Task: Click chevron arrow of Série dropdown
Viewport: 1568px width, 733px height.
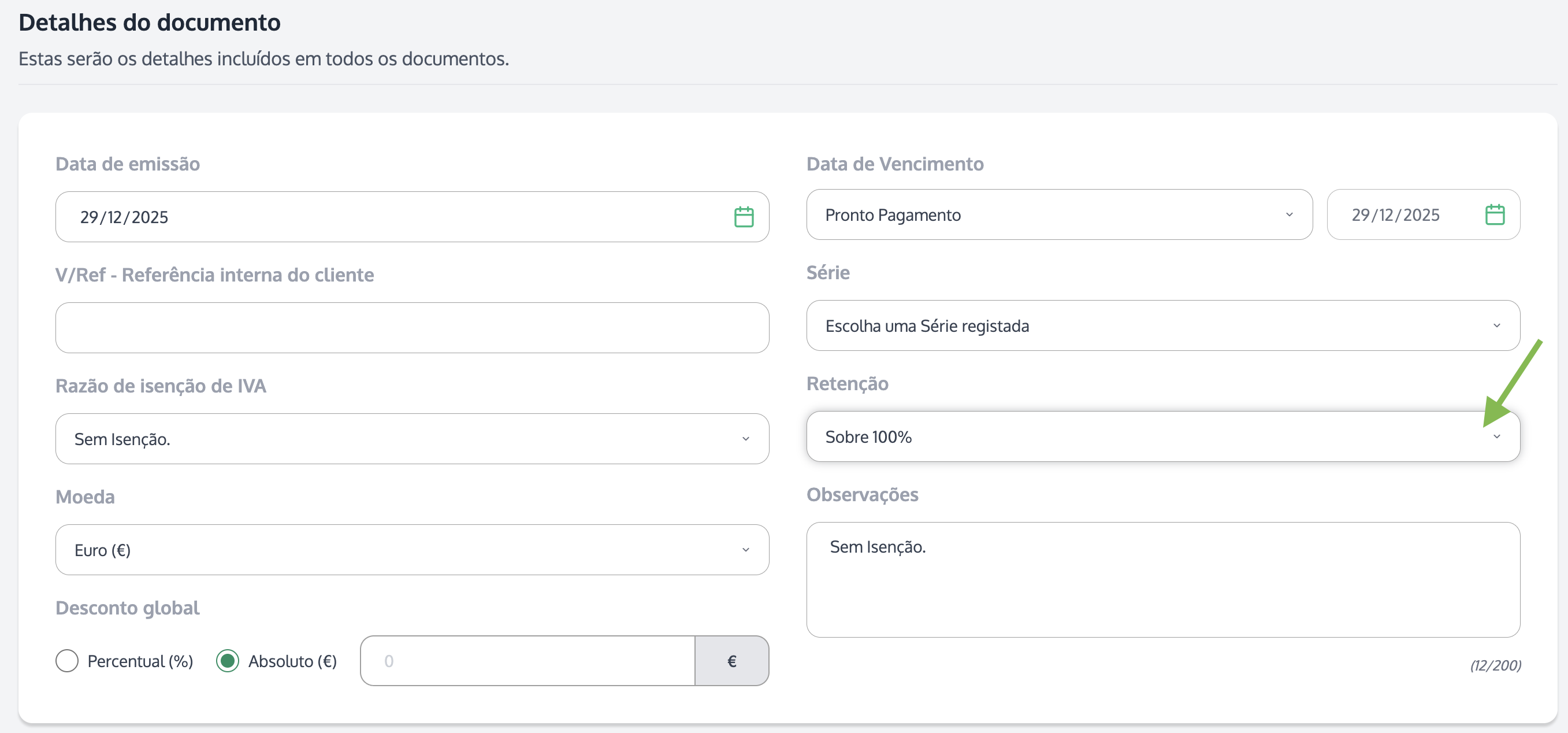Action: [x=1497, y=325]
